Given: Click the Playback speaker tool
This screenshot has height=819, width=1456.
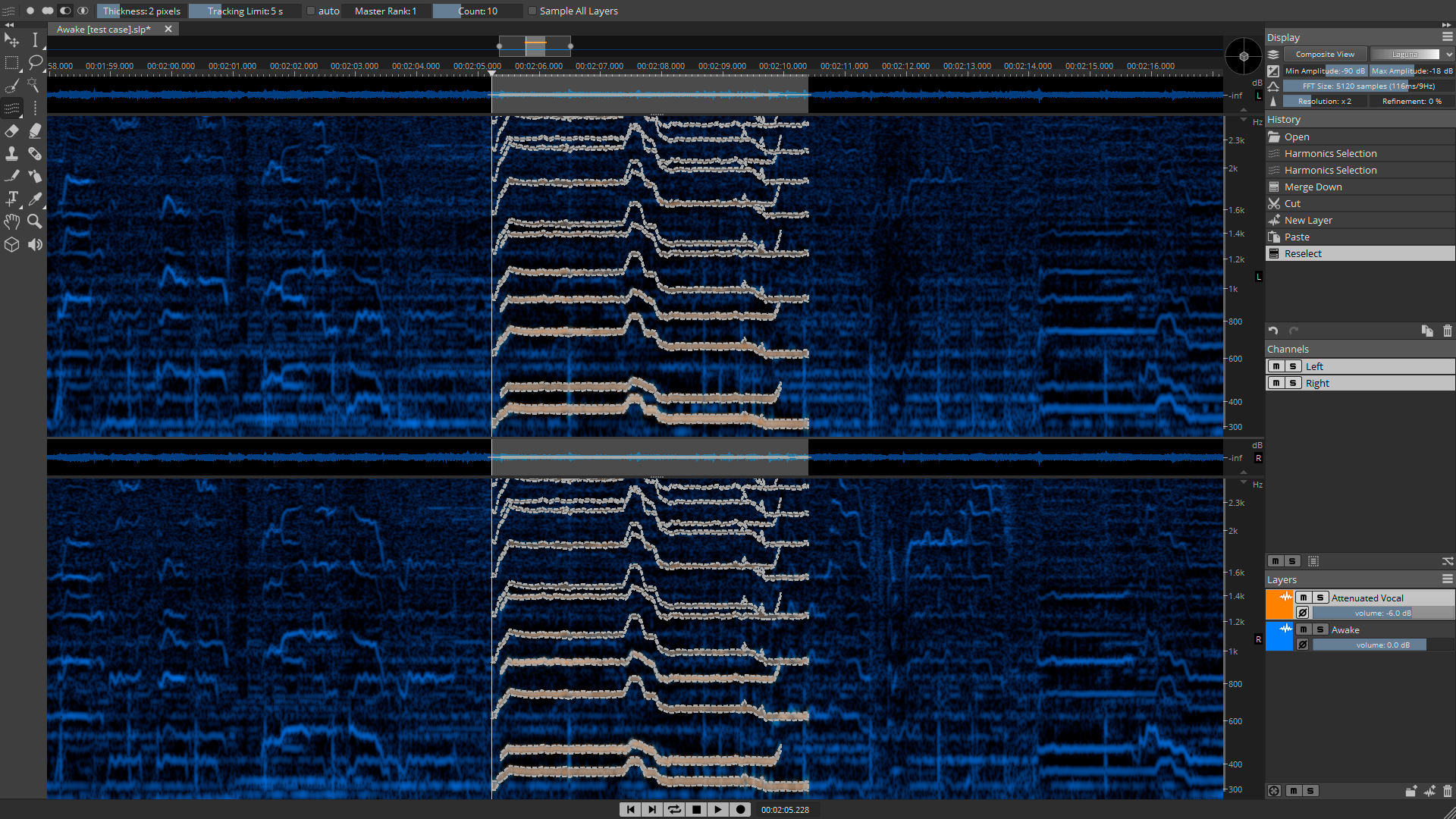Looking at the screenshot, I should [x=35, y=244].
